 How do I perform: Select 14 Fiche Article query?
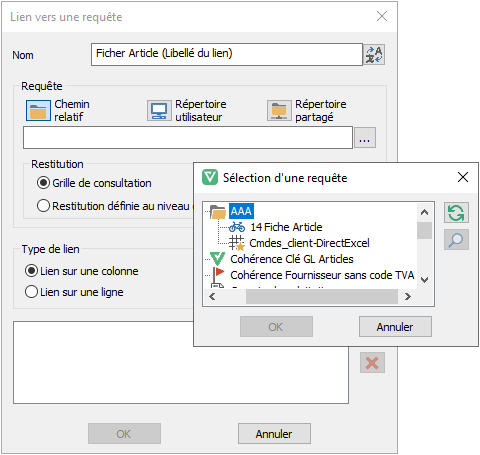(286, 227)
